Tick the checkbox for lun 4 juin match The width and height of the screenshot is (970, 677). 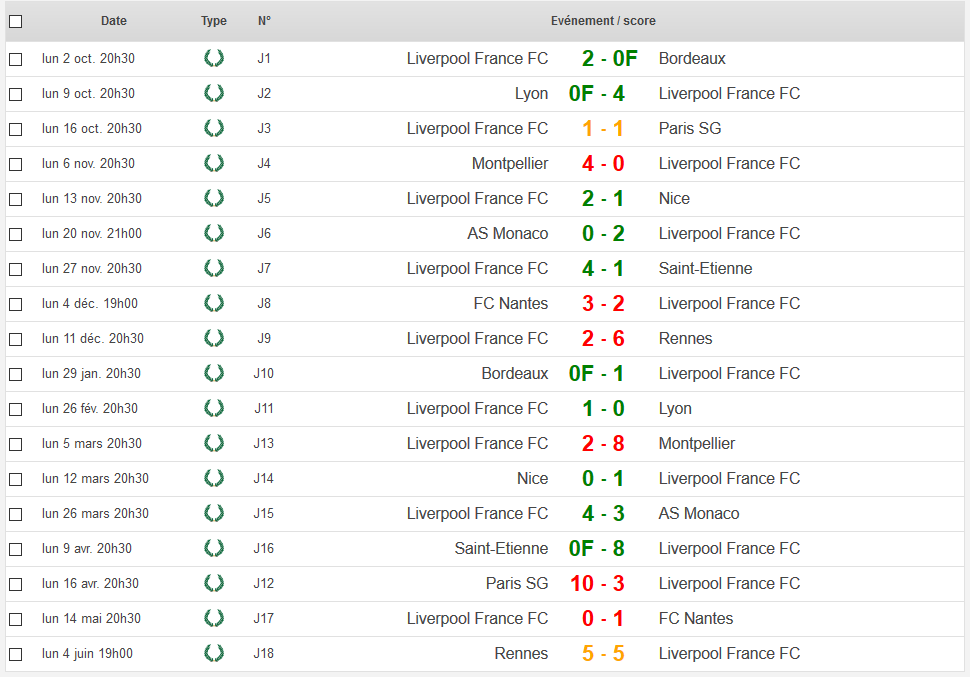pyautogui.click(x=15, y=654)
